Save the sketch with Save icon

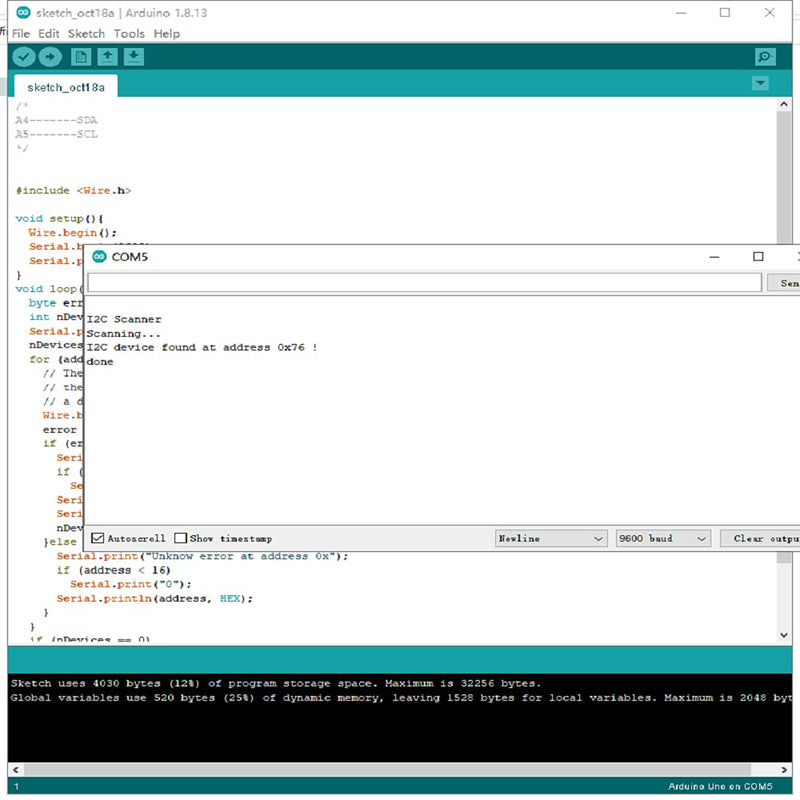pos(134,57)
